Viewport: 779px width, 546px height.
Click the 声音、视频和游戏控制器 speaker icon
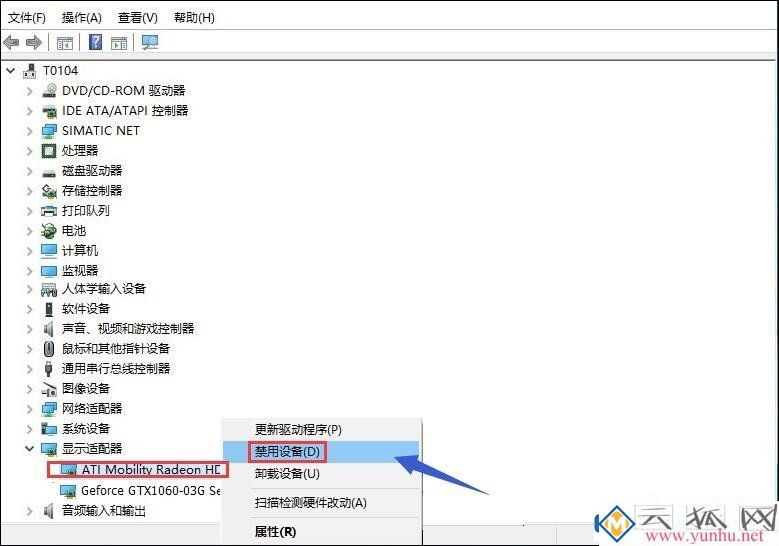[x=49, y=329]
